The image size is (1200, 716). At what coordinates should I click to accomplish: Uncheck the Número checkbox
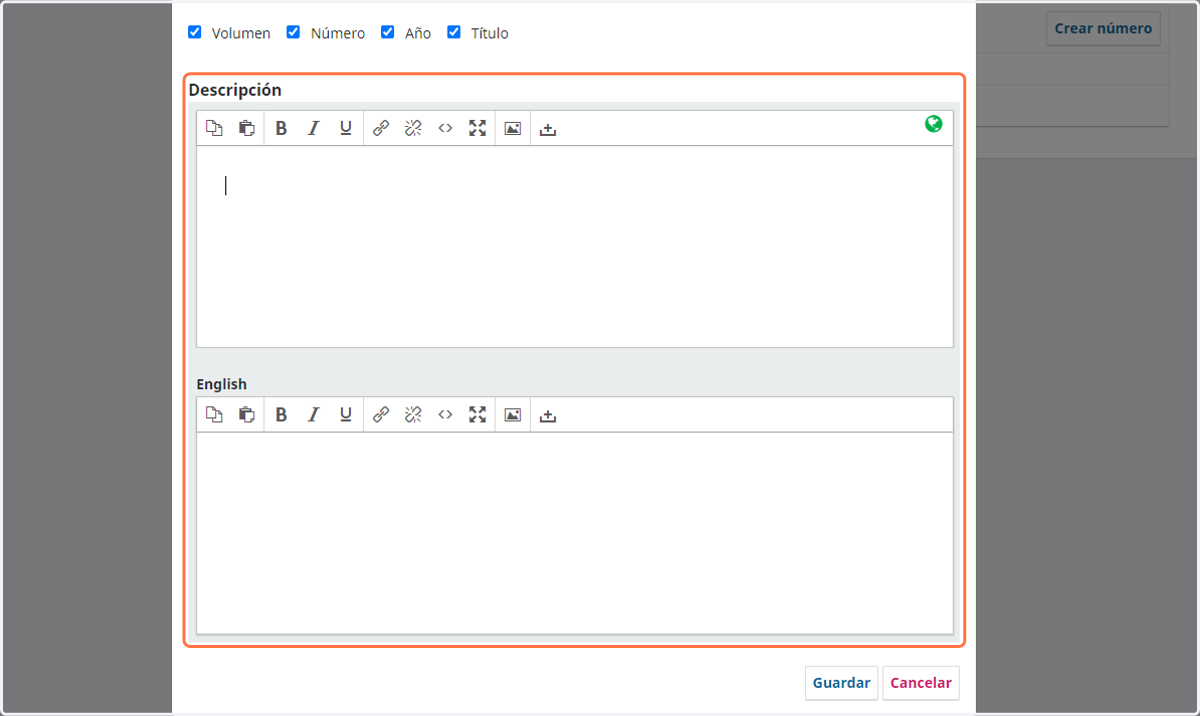[293, 32]
